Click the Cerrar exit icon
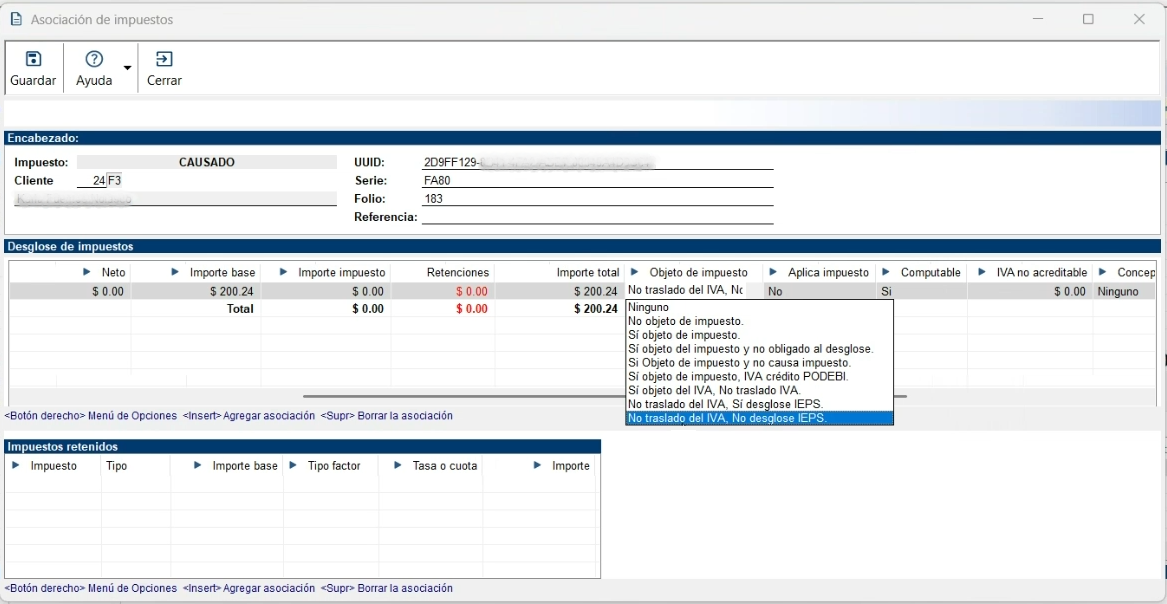This screenshot has width=1167, height=604. coord(164,60)
